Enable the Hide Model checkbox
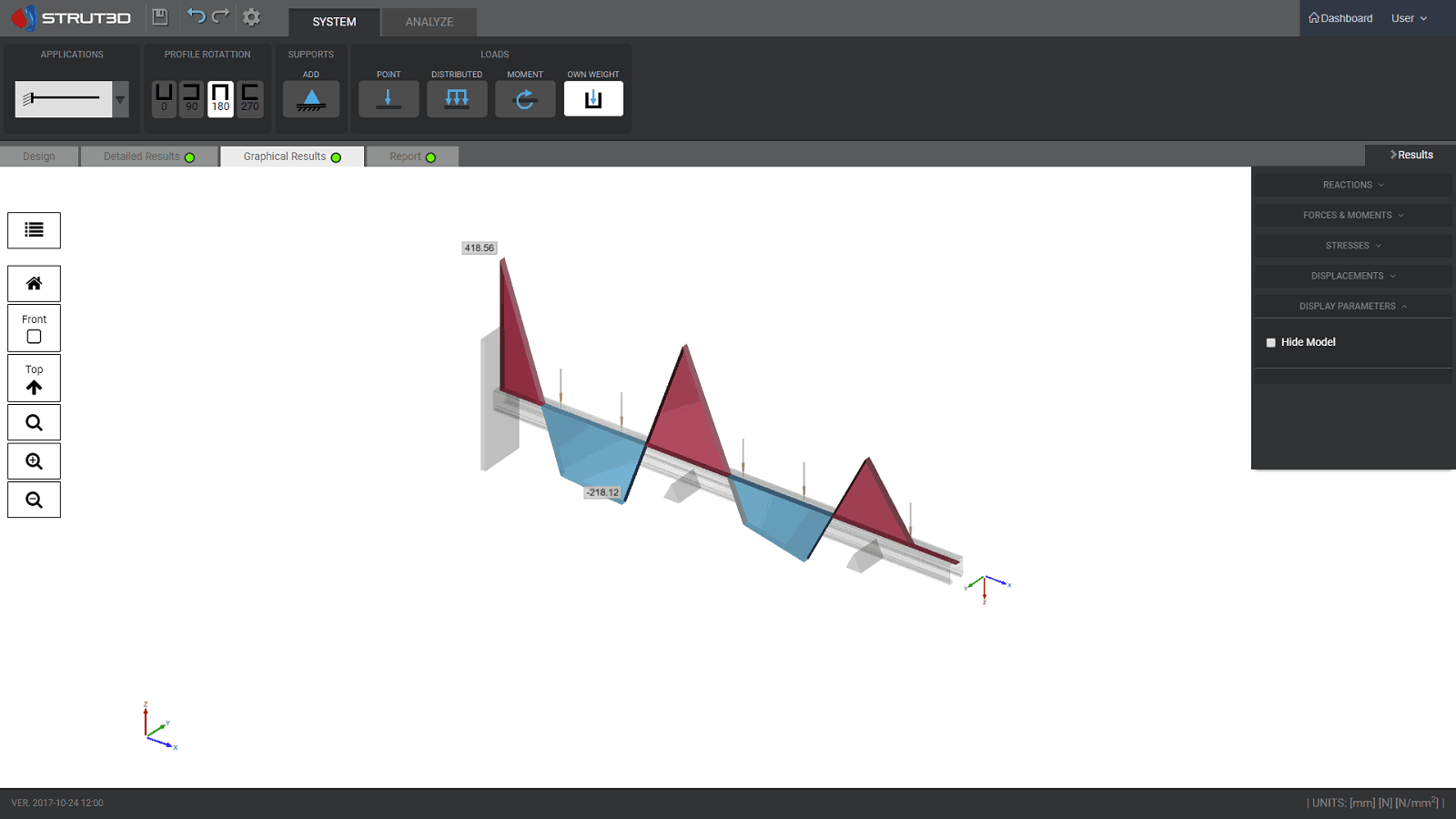This screenshot has height=819, width=1456. [1271, 343]
